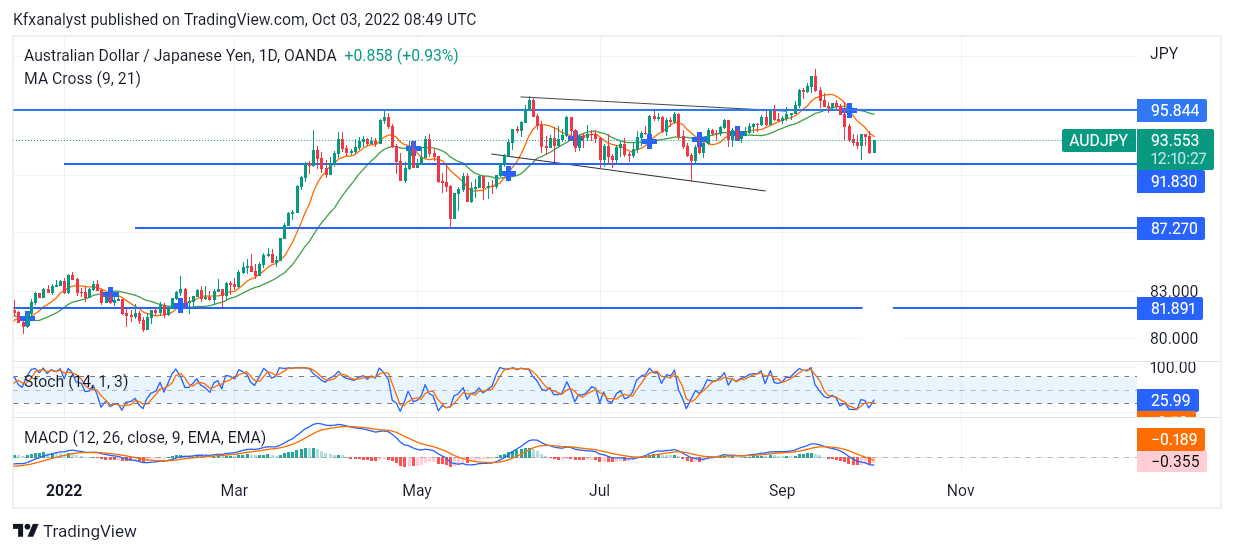The height and width of the screenshot is (554, 1234).
Task: Click the MACD signal value -0.355
Action: coord(1171,461)
